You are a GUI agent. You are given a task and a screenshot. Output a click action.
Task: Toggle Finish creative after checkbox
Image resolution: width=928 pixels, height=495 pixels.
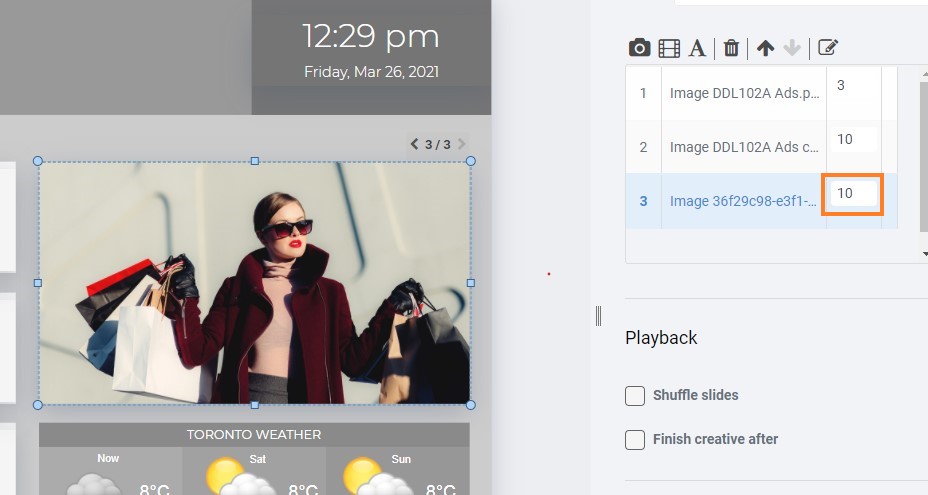coord(635,440)
